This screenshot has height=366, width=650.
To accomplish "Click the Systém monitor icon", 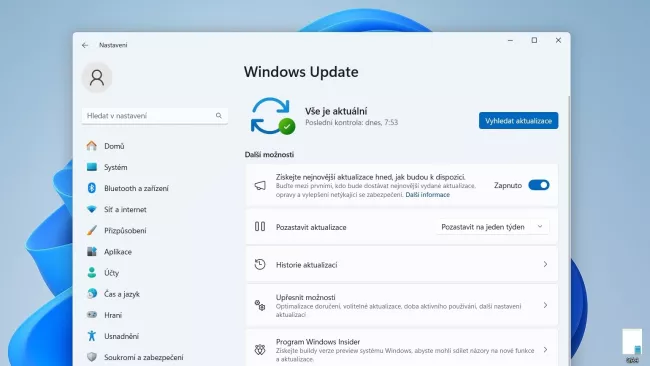I will [x=92, y=167].
